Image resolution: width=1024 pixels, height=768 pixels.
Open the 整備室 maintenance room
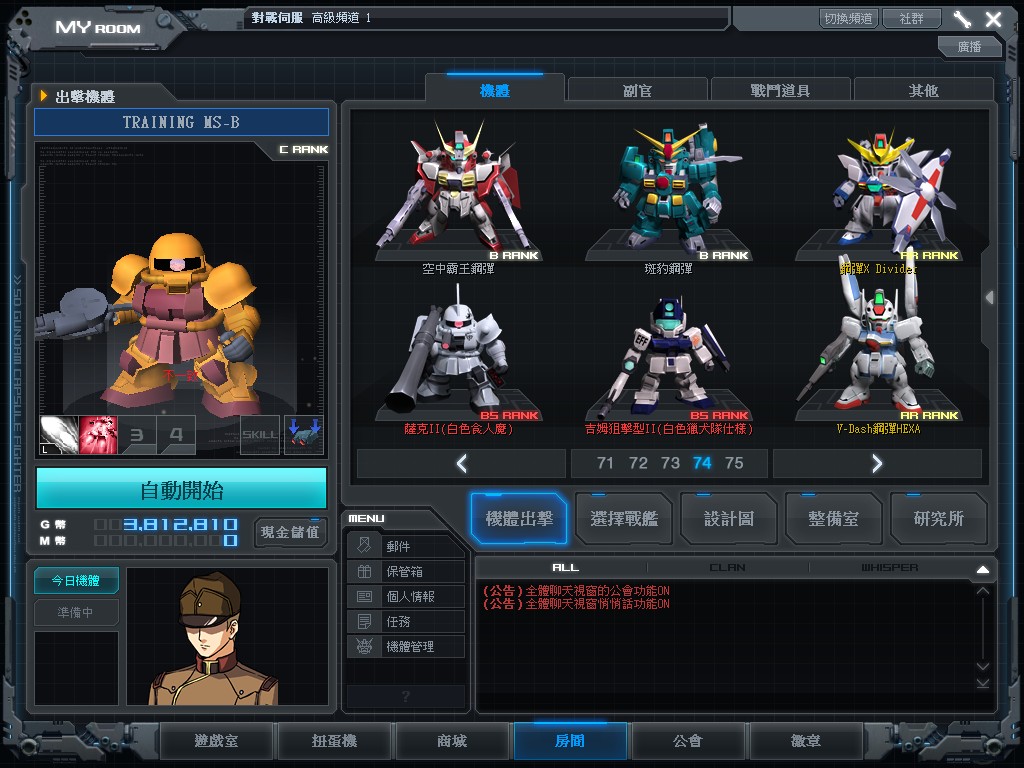point(834,519)
